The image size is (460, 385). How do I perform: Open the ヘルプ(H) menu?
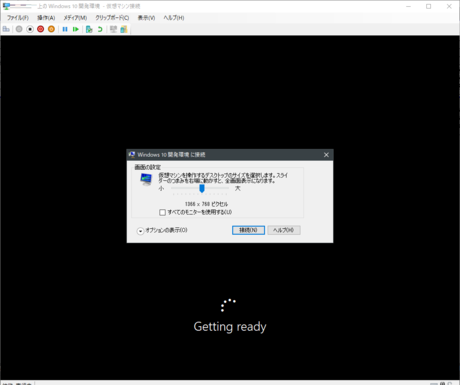click(x=174, y=18)
